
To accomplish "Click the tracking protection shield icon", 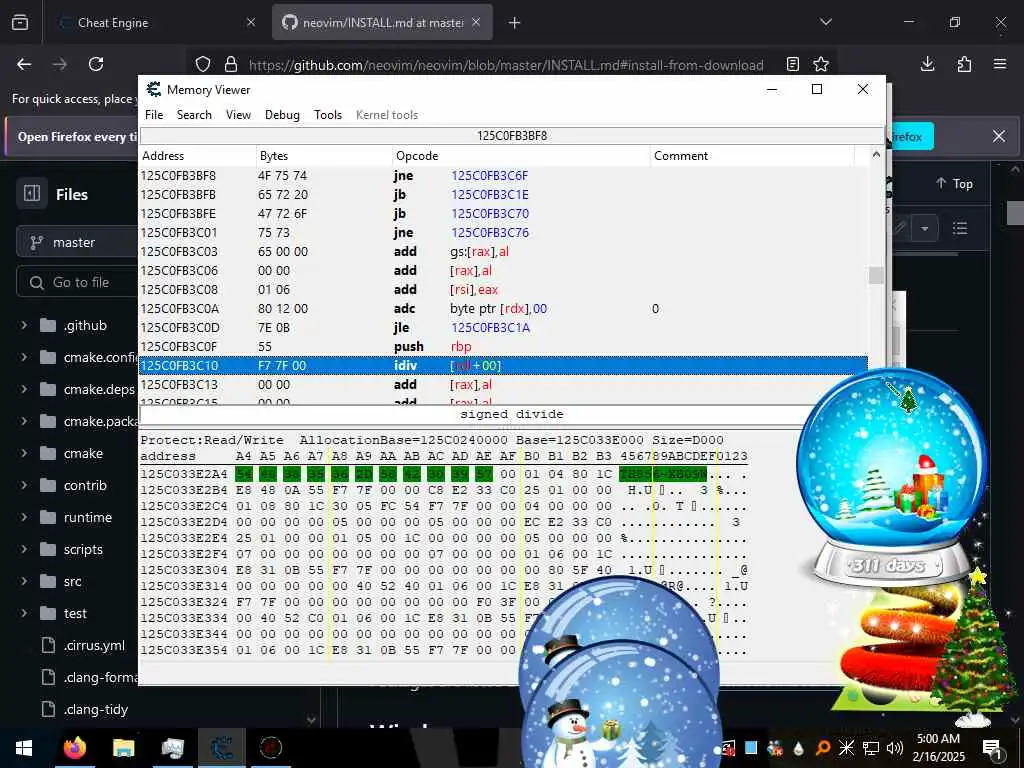I will (x=203, y=65).
